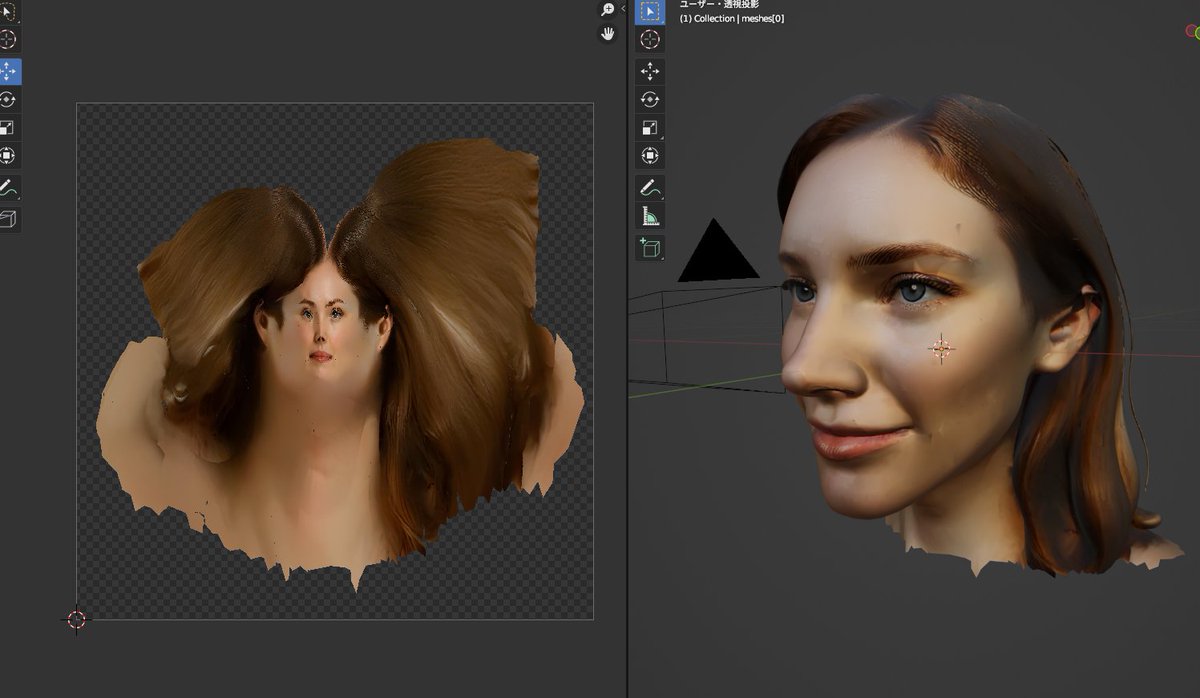The width and height of the screenshot is (1200, 698).
Task: Expand the left editor sidebar using the small arrow
Action: 623,9
